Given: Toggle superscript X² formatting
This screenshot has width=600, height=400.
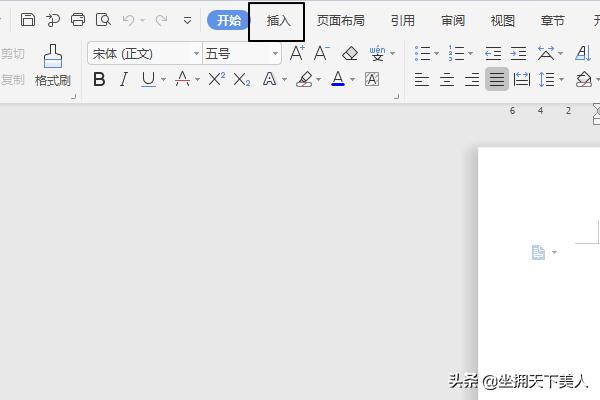Looking at the screenshot, I should coord(217,79).
